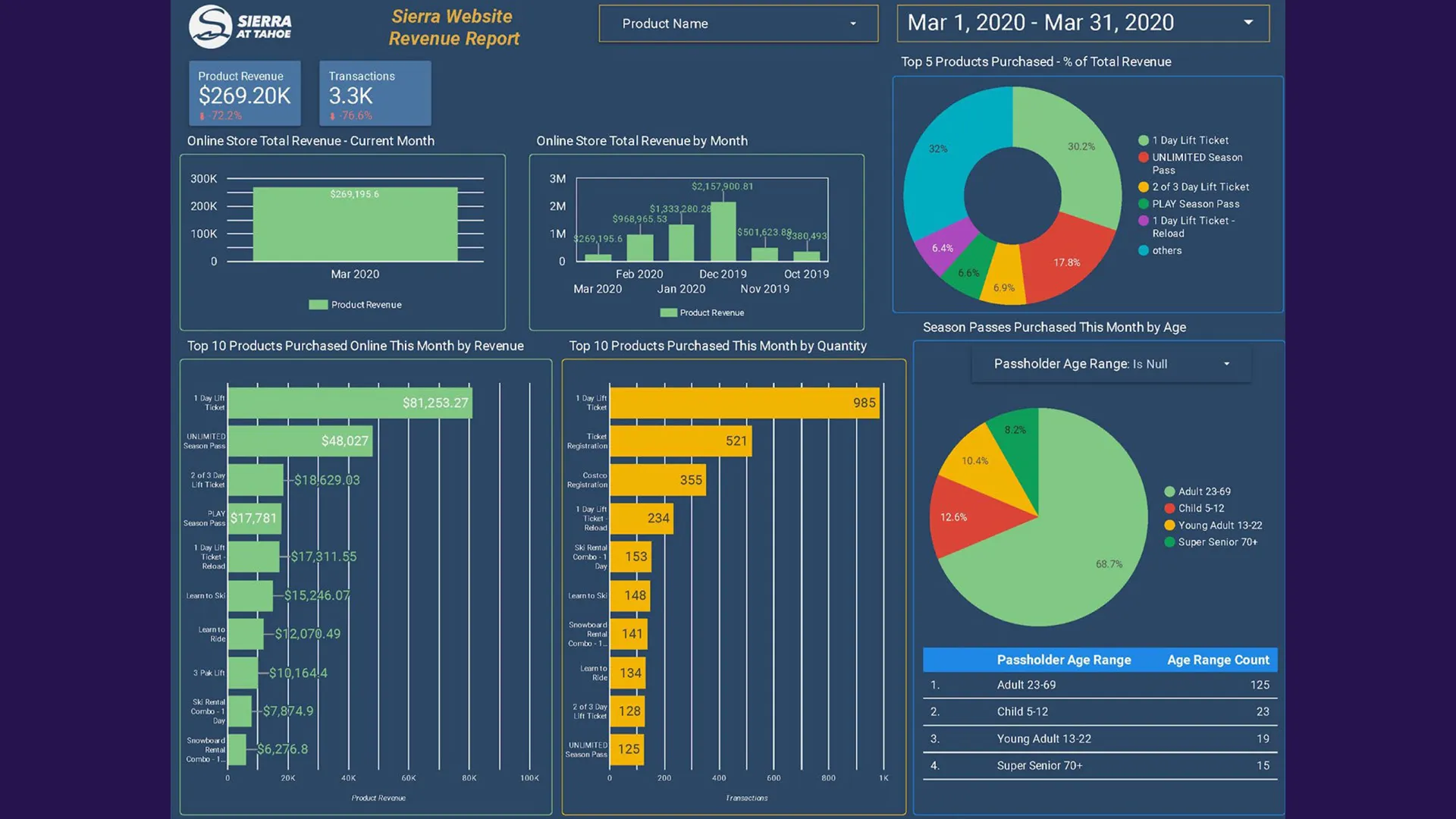This screenshot has width=1456, height=819.
Task: Click the $2,157,900.81 Dec 2019 bar
Action: click(723, 231)
